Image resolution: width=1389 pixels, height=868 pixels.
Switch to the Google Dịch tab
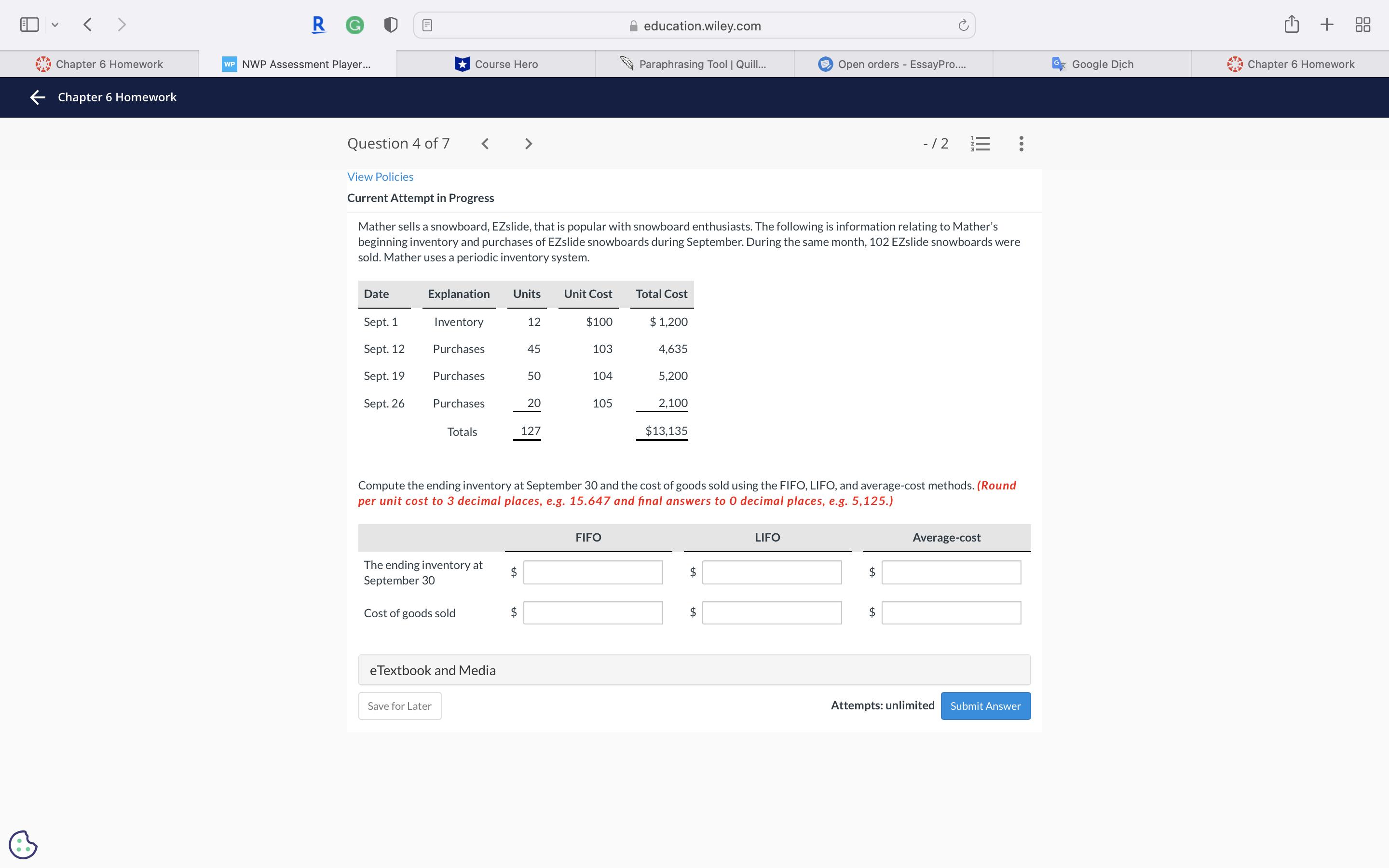(1092, 64)
